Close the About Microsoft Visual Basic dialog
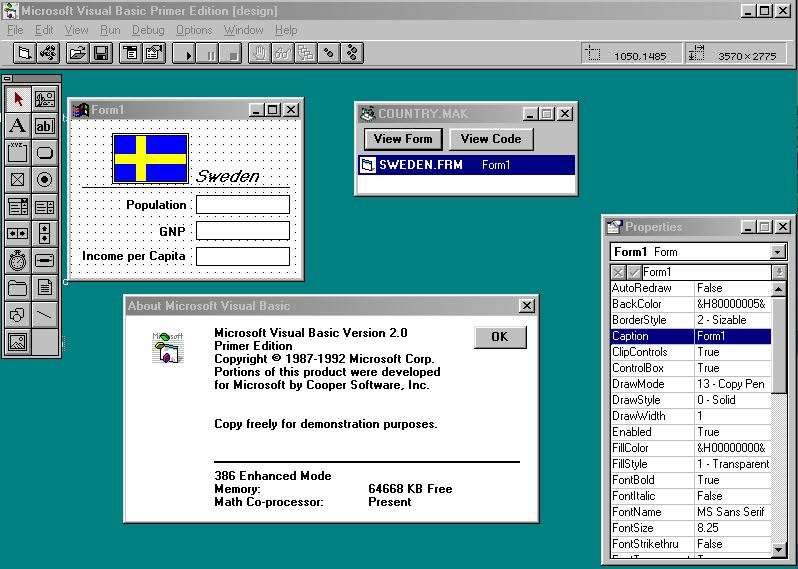Viewport: 798px width, 569px height. [527, 306]
